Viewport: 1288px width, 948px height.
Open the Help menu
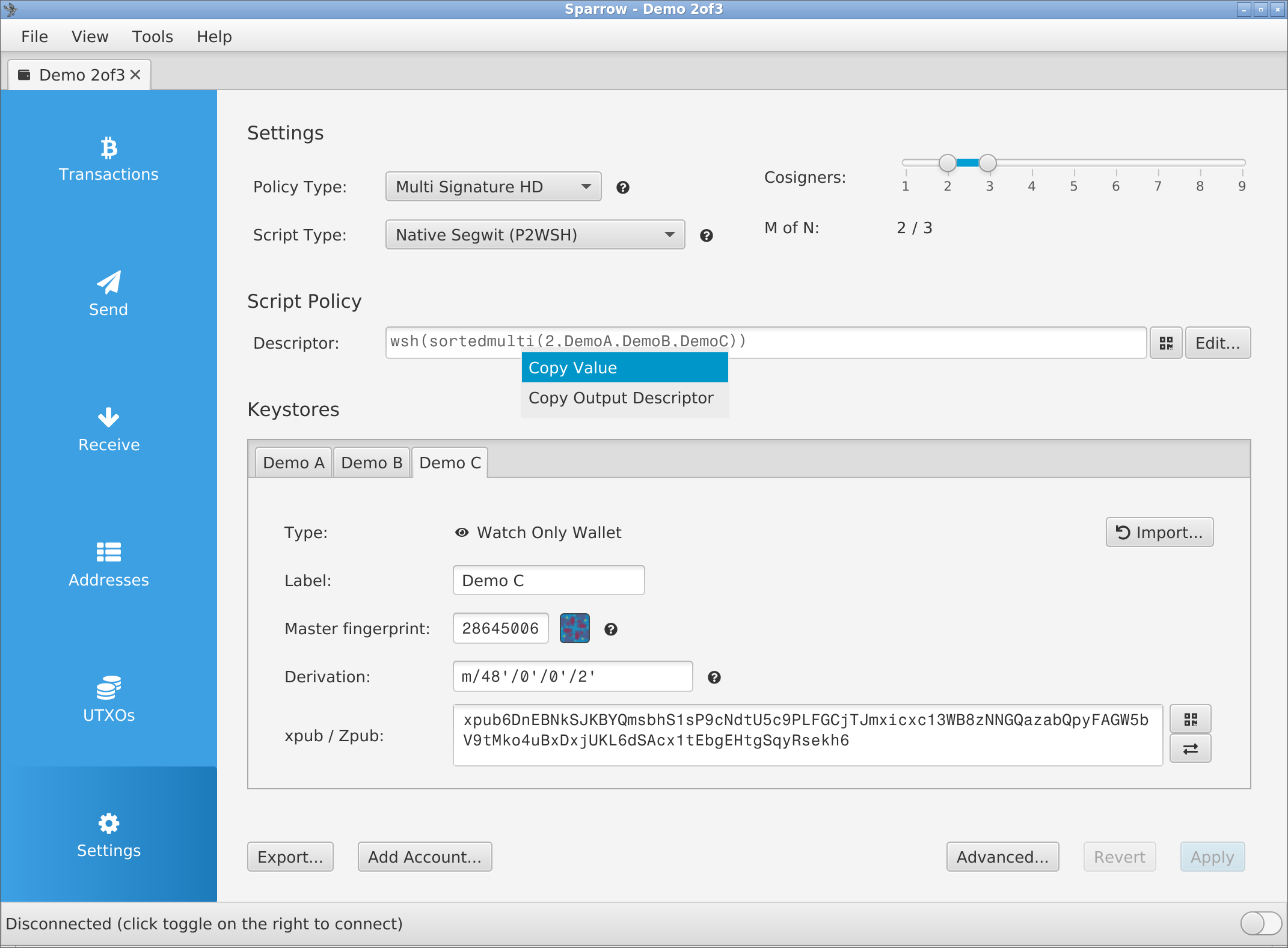pyautogui.click(x=214, y=37)
